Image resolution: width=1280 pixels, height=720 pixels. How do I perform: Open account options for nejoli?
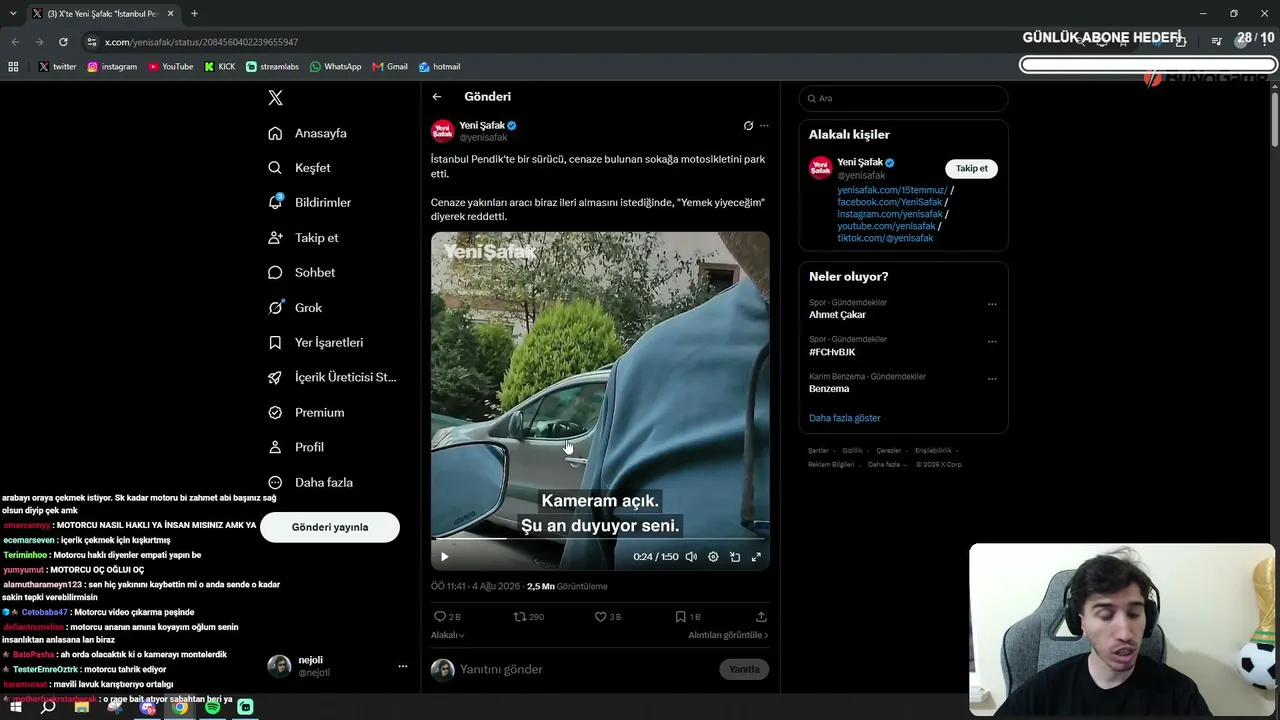tap(403, 666)
